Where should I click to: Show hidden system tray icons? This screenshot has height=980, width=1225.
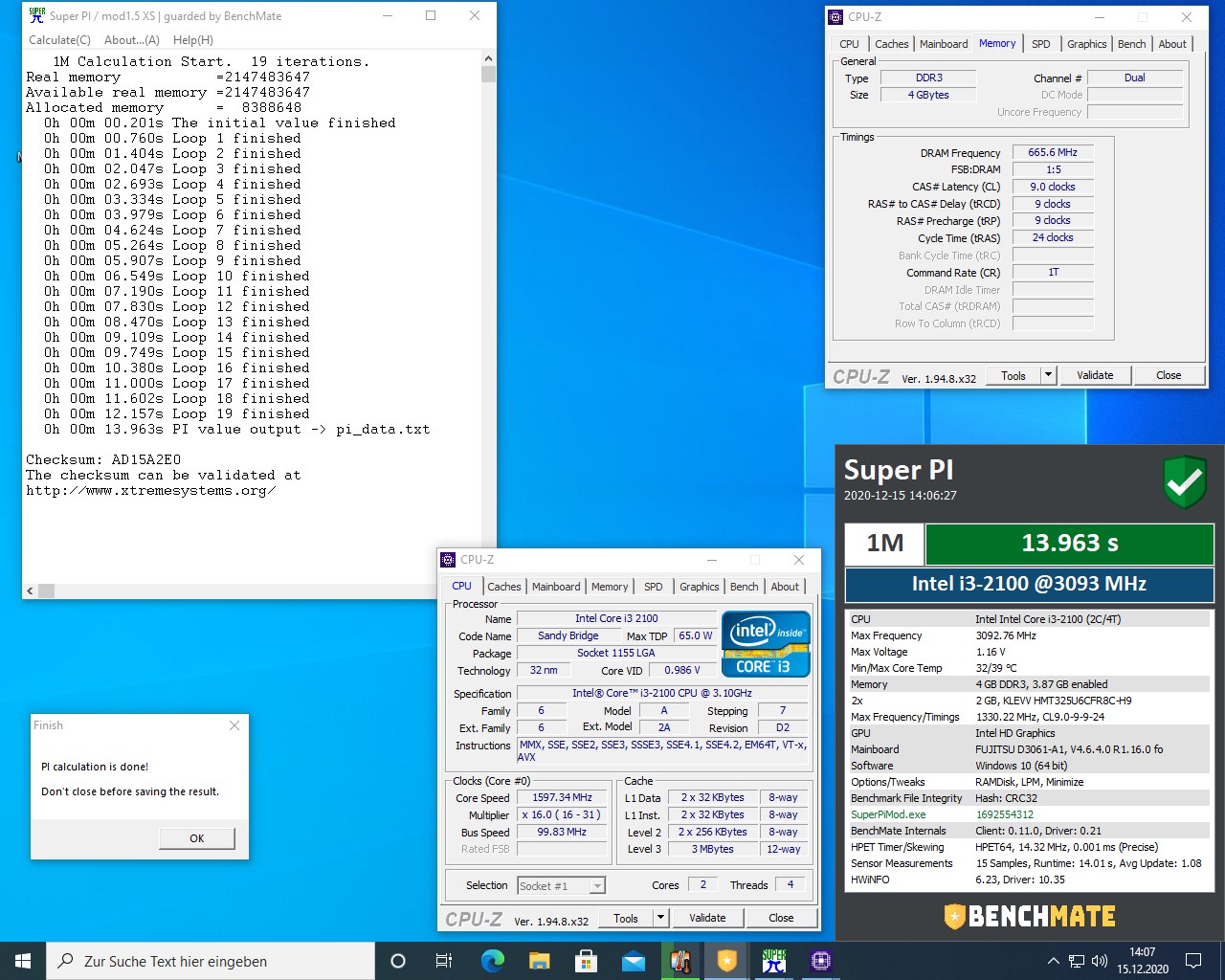click(1054, 961)
